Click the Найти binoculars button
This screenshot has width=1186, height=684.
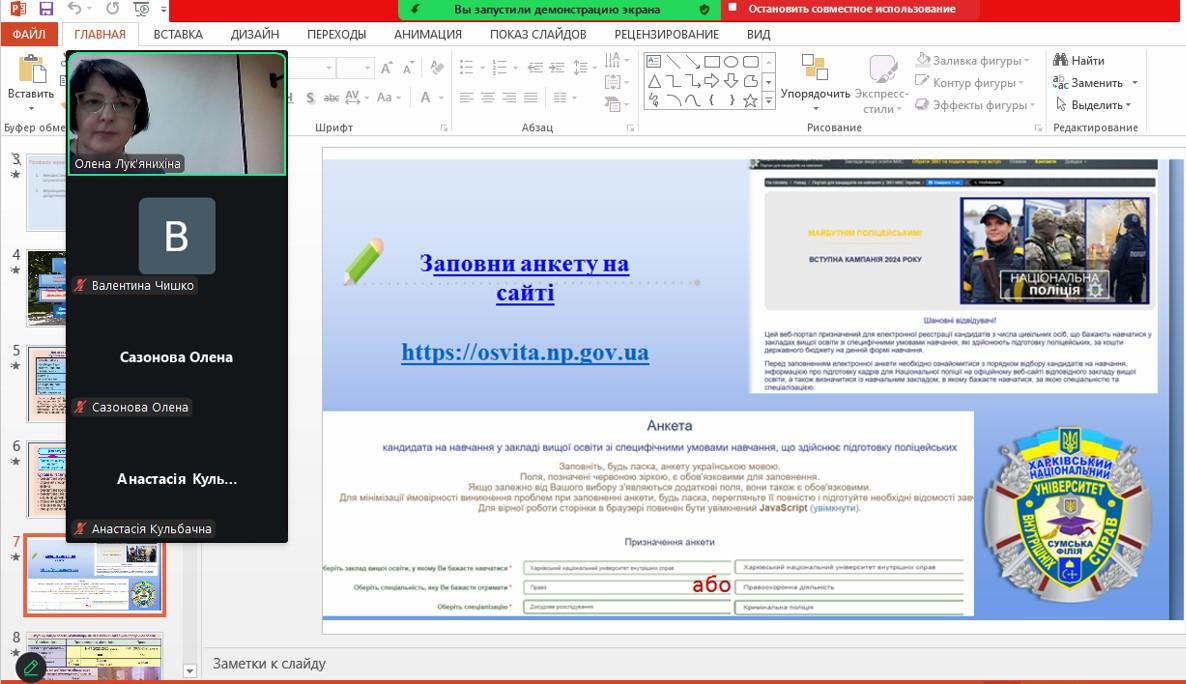click(x=1079, y=61)
